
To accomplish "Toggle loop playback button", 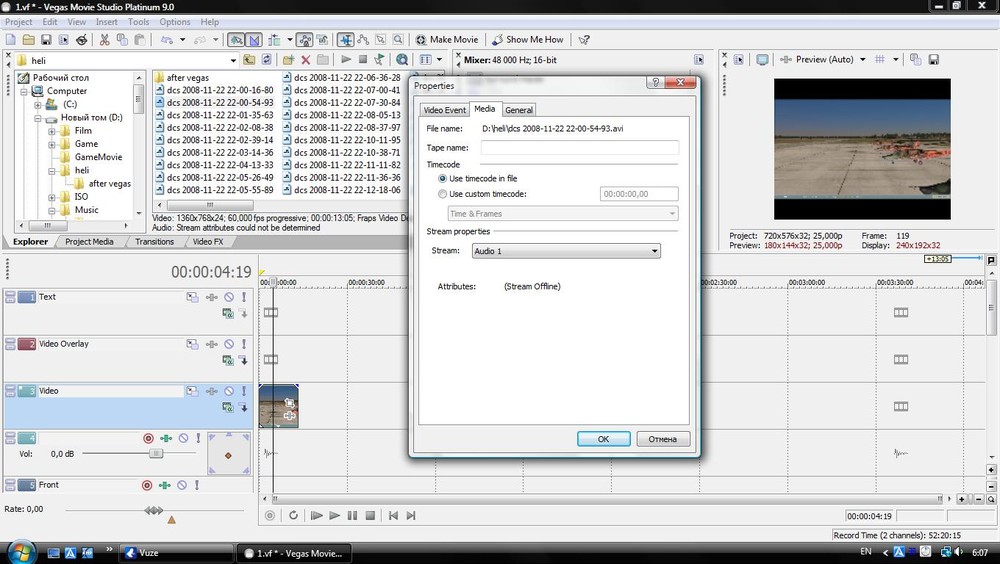I will (293, 516).
